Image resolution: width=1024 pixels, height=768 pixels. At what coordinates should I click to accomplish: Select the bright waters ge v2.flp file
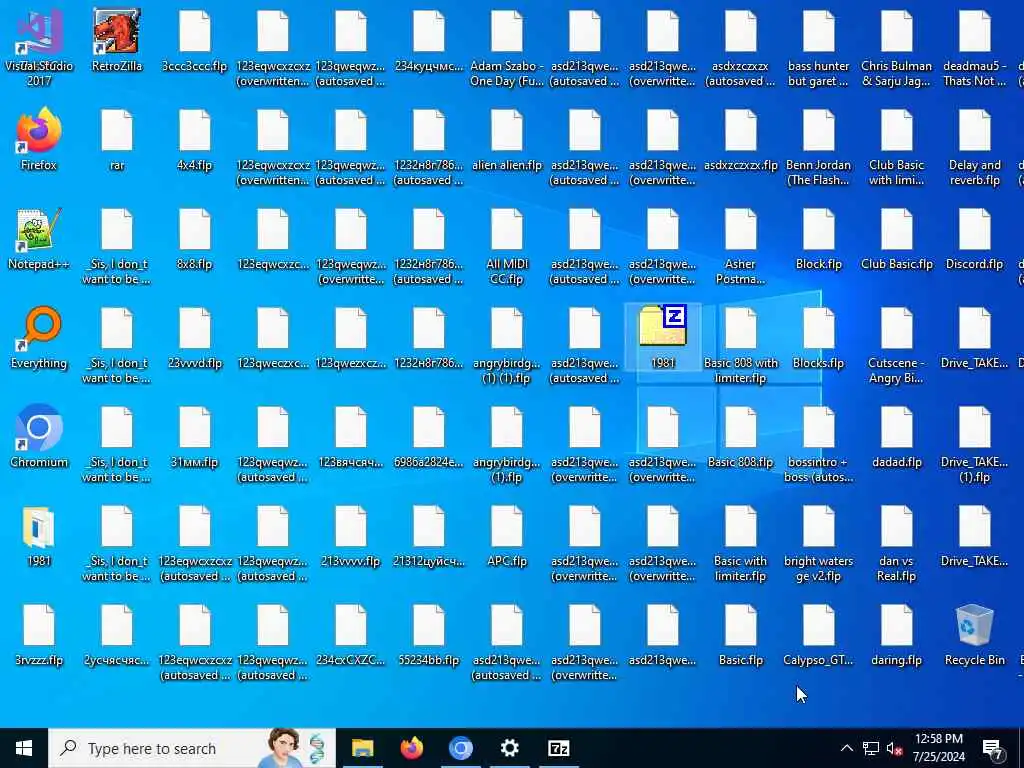[x=819, y=545]
